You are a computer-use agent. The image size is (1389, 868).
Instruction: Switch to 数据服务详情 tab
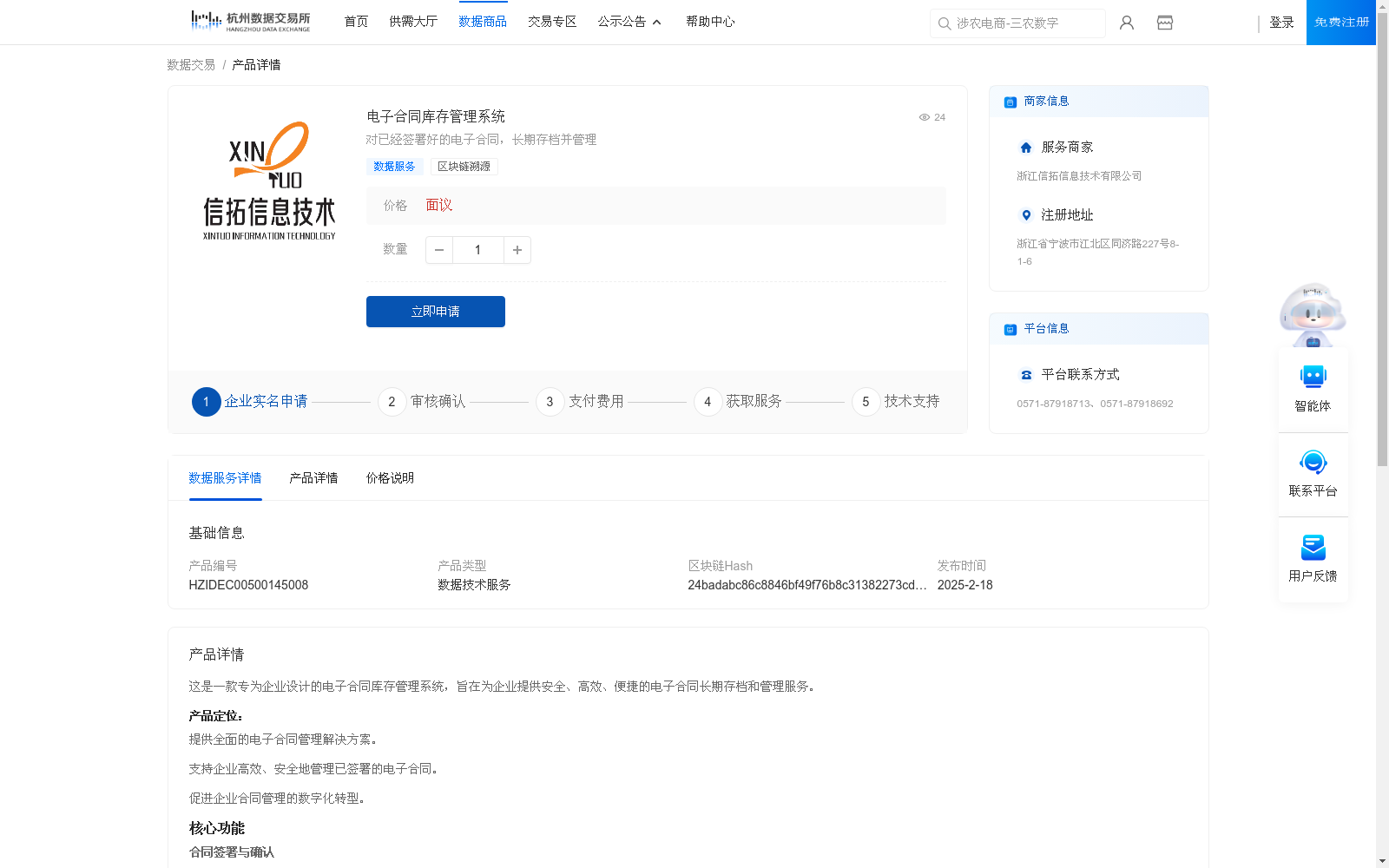225,478
